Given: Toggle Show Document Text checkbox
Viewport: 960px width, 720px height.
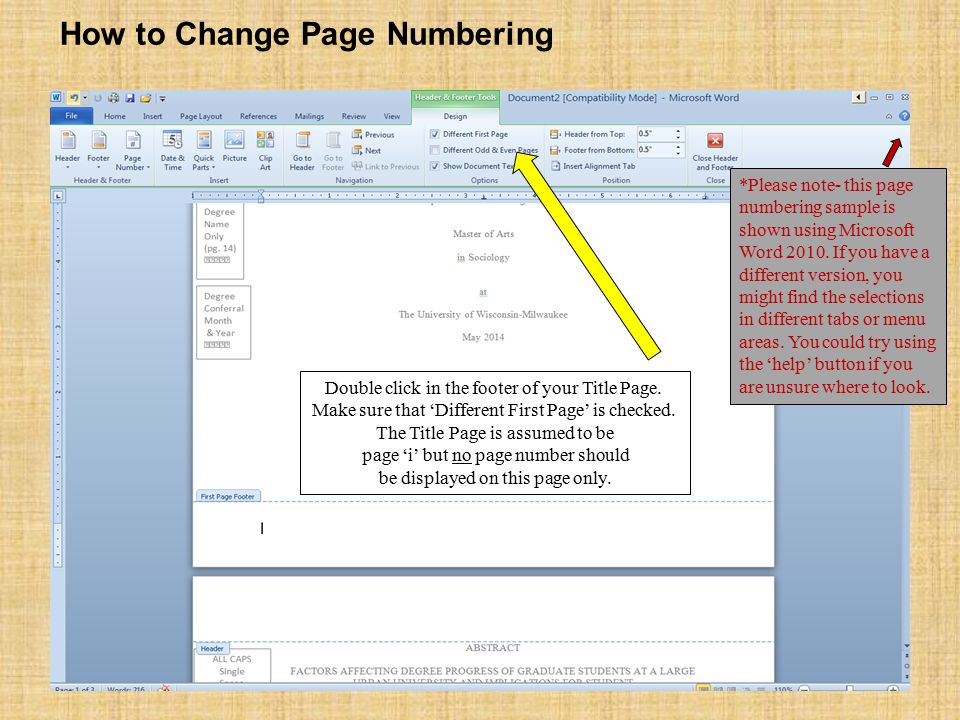Looking at the screenshot, I should click(435, 166).
